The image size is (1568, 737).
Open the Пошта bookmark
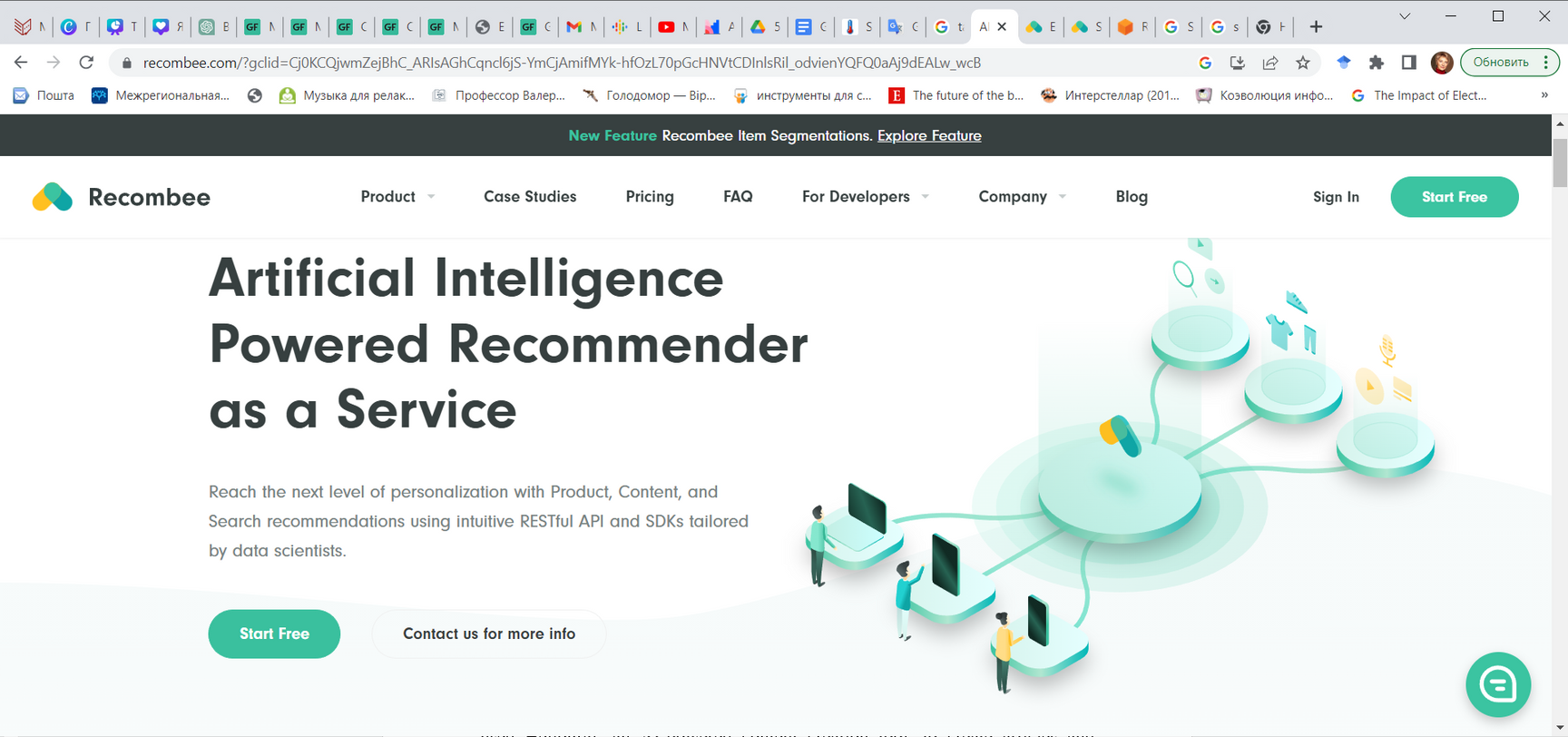click(x=44, y=95)
